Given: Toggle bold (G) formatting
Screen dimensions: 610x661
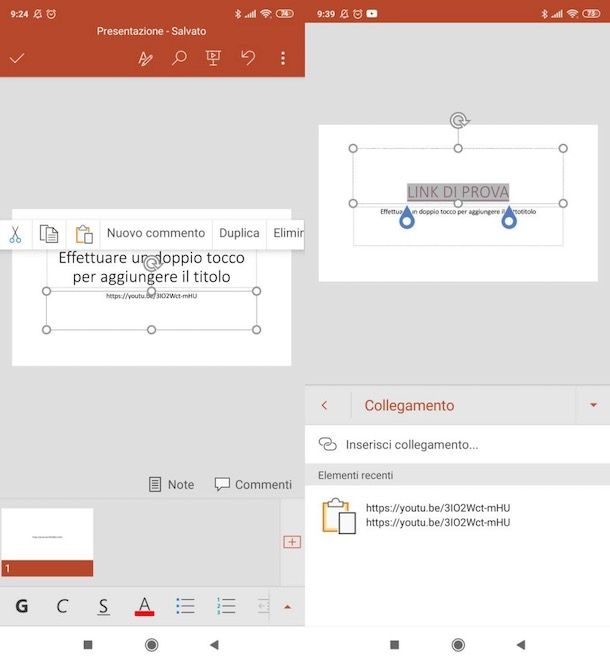Looking at the screenshot, I should click(22, 606).
